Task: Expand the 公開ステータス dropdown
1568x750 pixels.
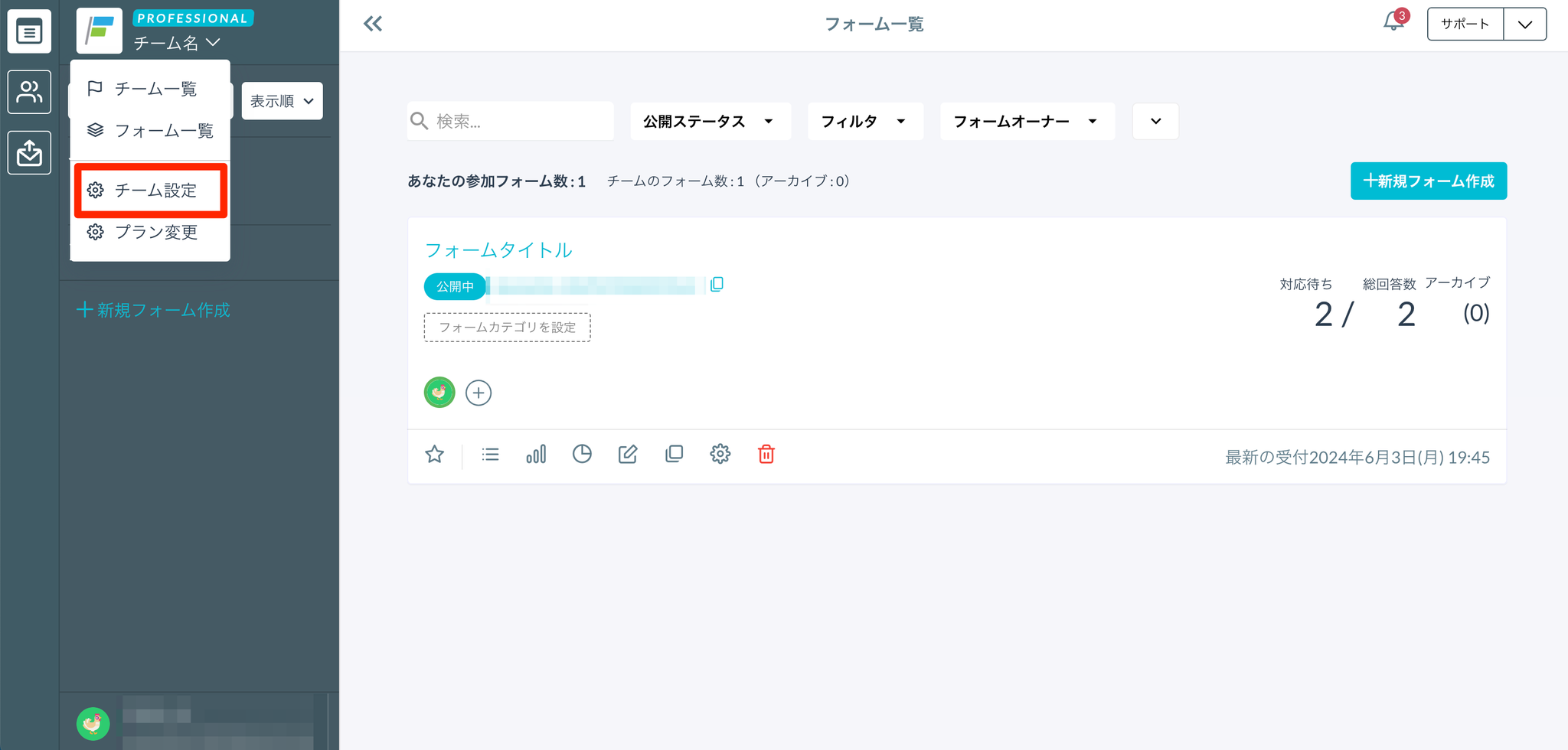Action: 710,122
